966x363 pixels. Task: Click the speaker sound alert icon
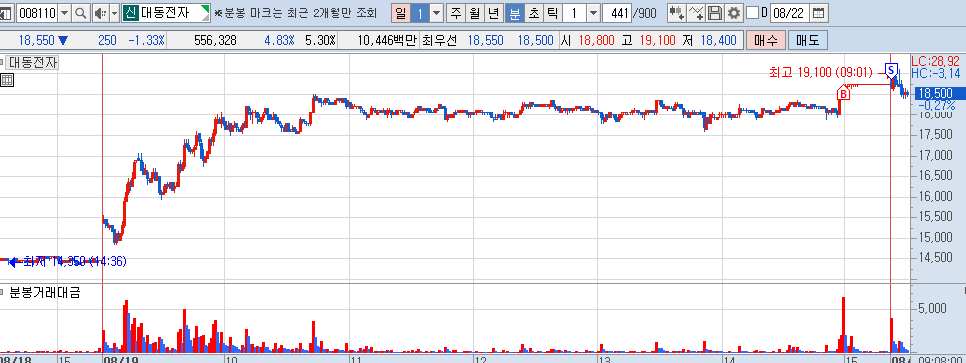coord(100,13)
